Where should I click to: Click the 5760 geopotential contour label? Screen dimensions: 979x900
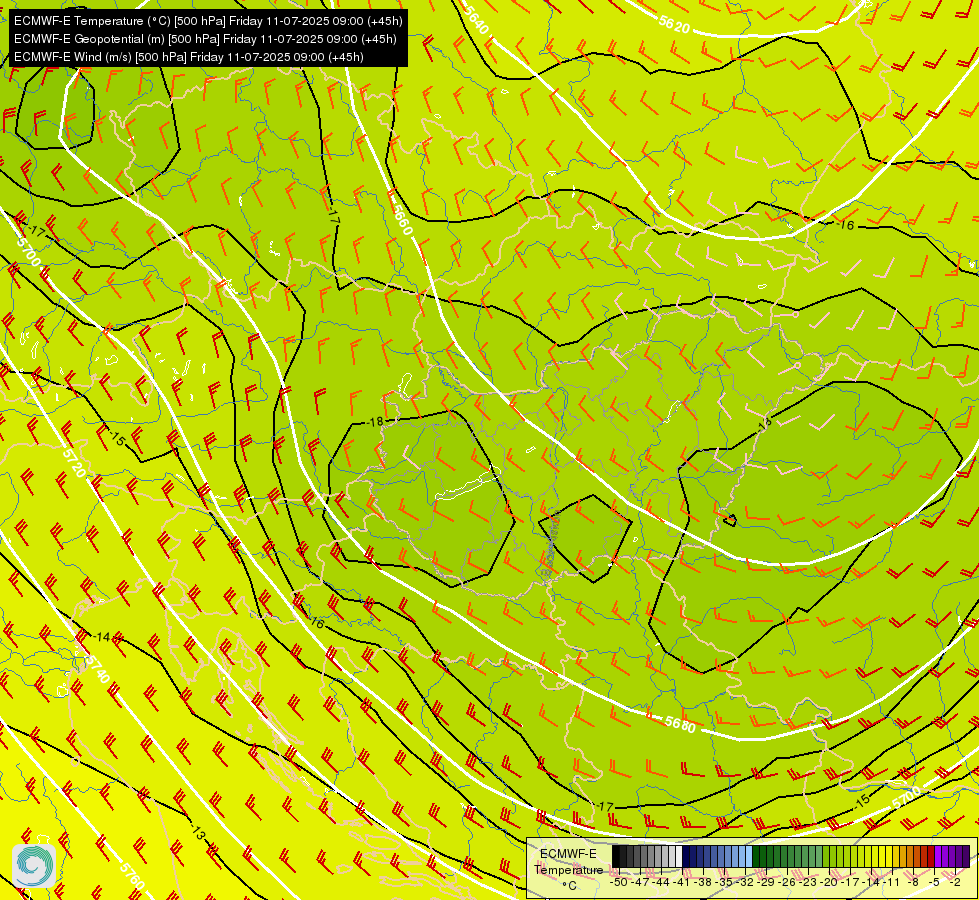(x=132, y=876)
